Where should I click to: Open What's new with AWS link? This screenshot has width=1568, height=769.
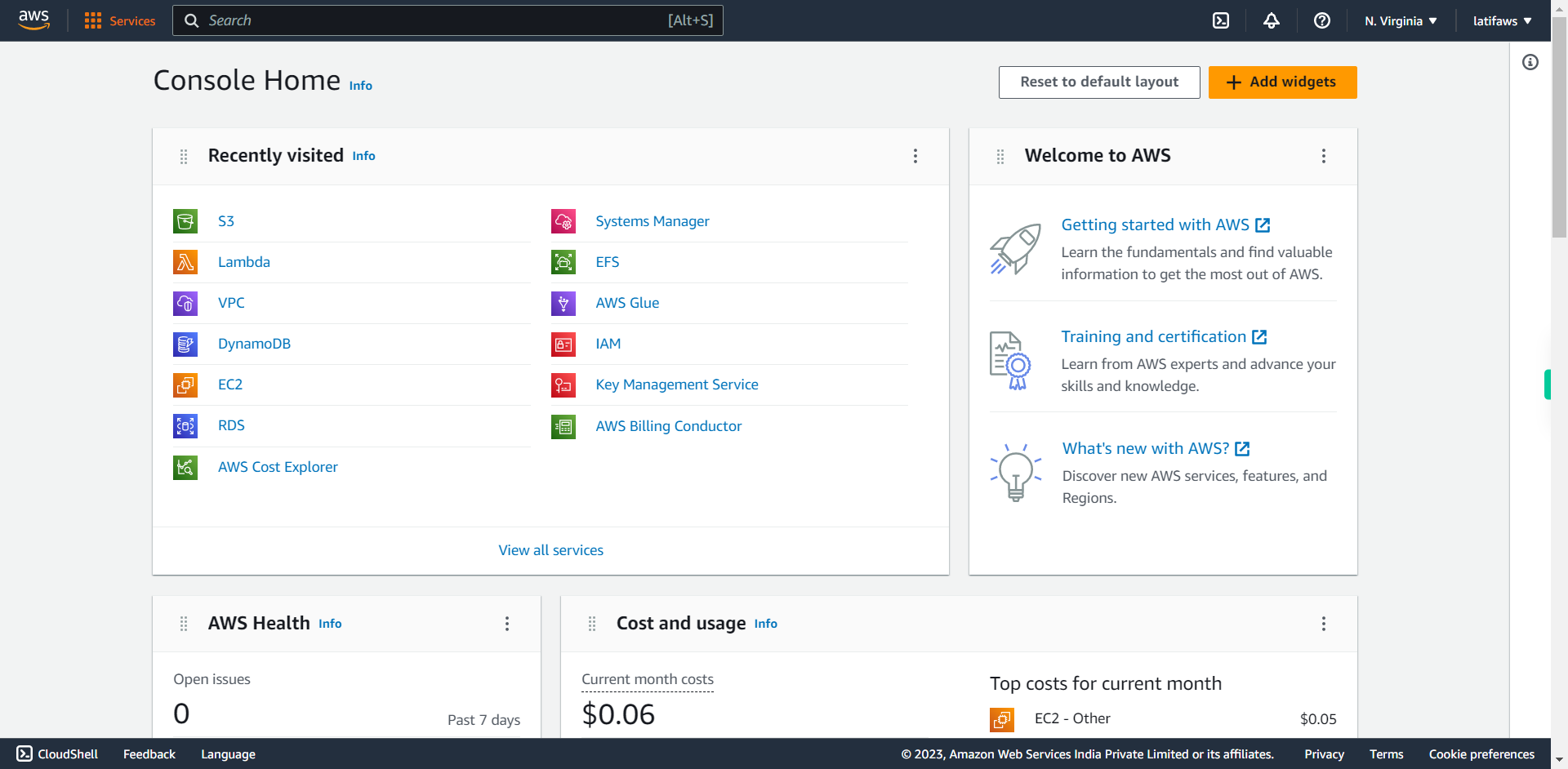click(1156, 448)
